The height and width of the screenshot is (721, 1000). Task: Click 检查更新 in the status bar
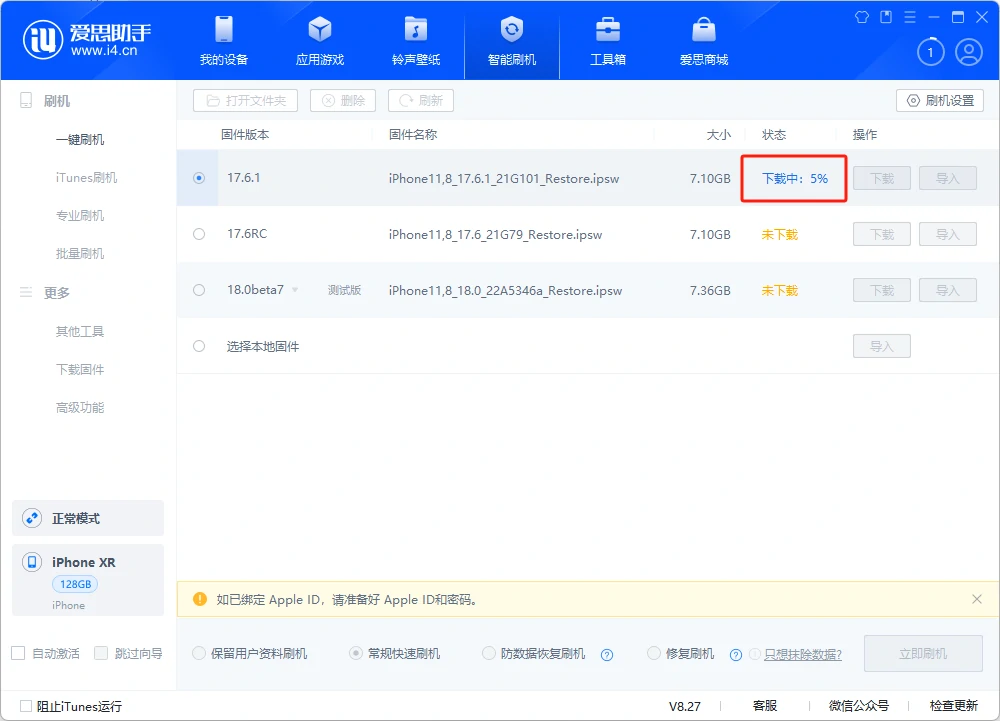(x=953, y=706)
